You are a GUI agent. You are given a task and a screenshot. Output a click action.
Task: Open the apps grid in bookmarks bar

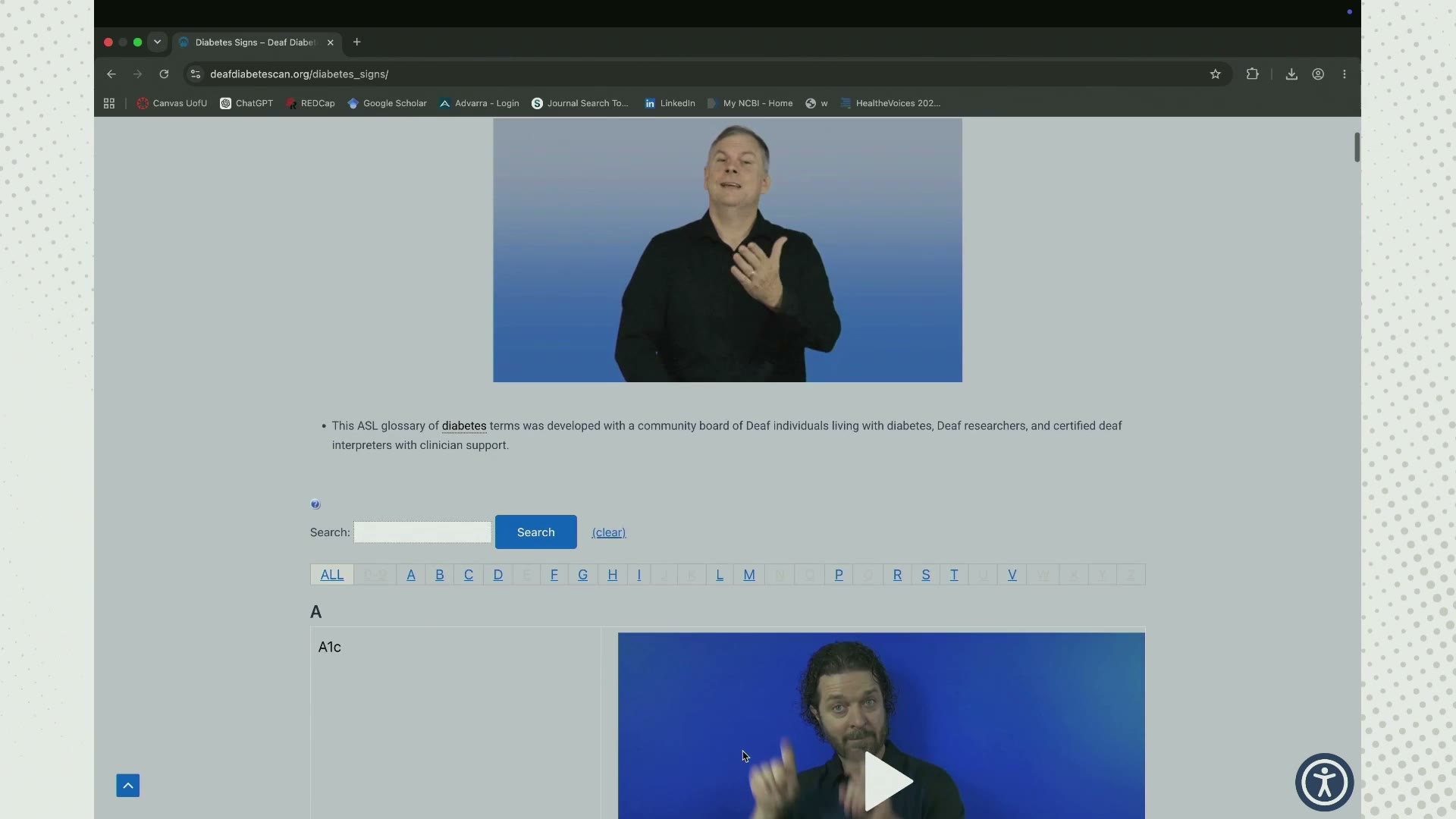tap(109, 103)
